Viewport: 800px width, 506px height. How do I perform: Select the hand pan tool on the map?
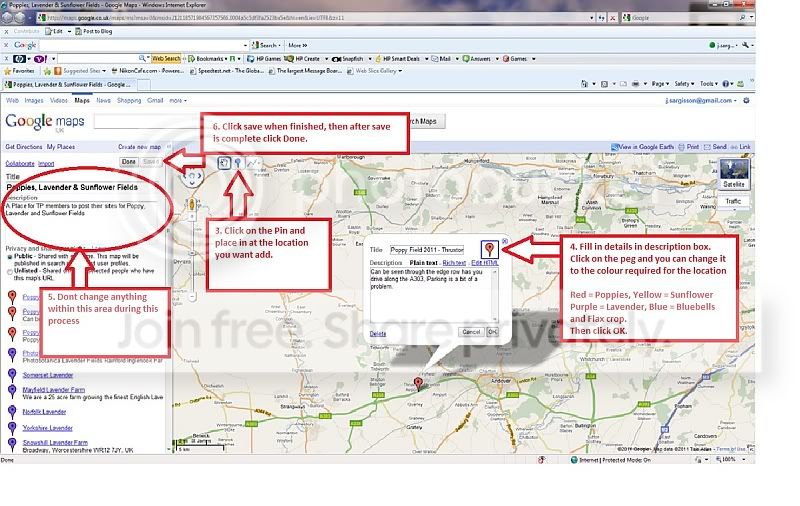(224, 163)
